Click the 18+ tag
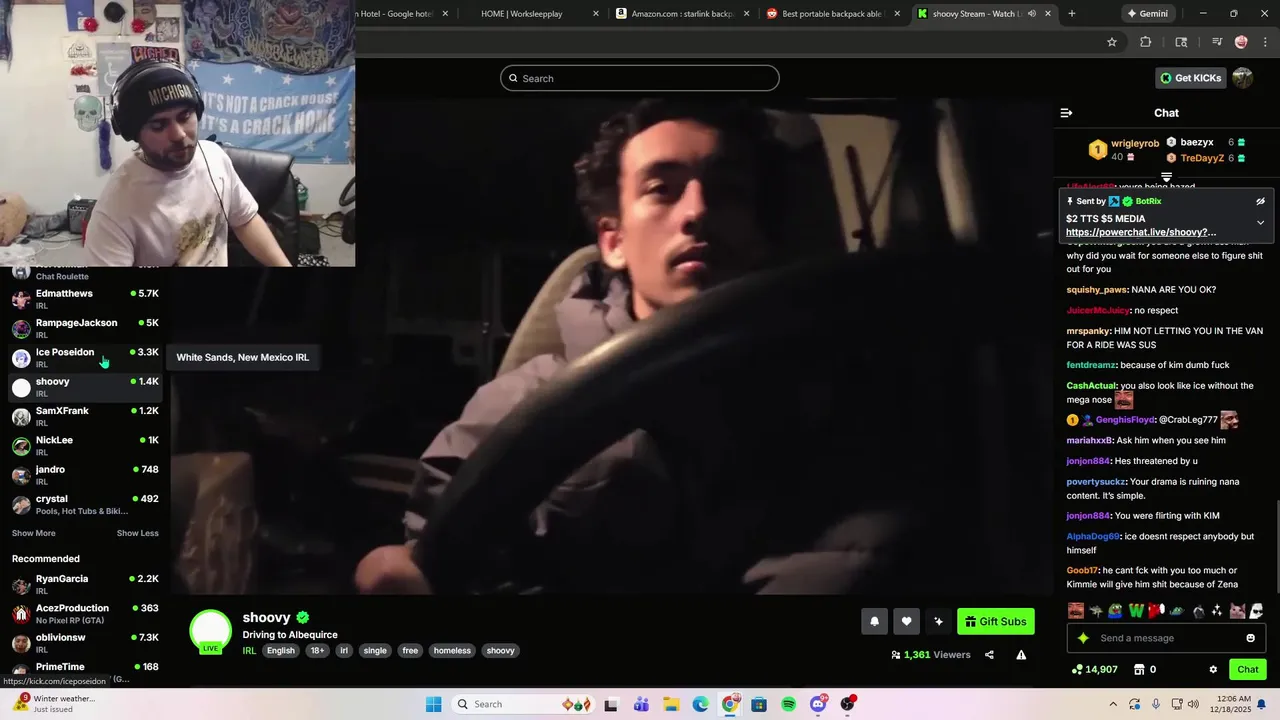This screenshot has width=1280, height=720. click(317, 651)
